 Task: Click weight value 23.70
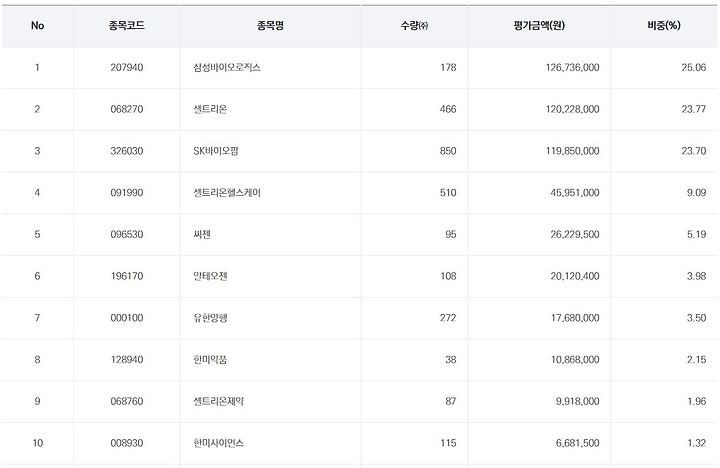click(x=694, y=151)
